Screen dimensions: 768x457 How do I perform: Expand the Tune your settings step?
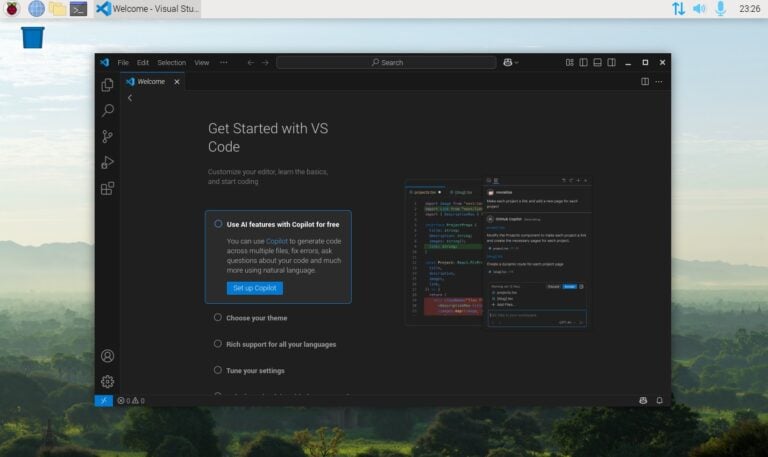[255, 371]
